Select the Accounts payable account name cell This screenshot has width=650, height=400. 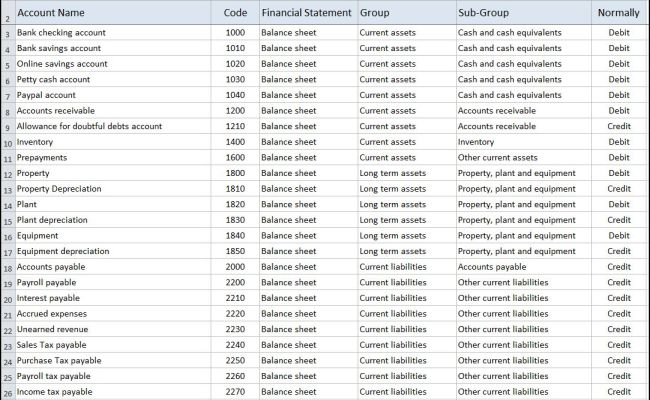[113, 267]
